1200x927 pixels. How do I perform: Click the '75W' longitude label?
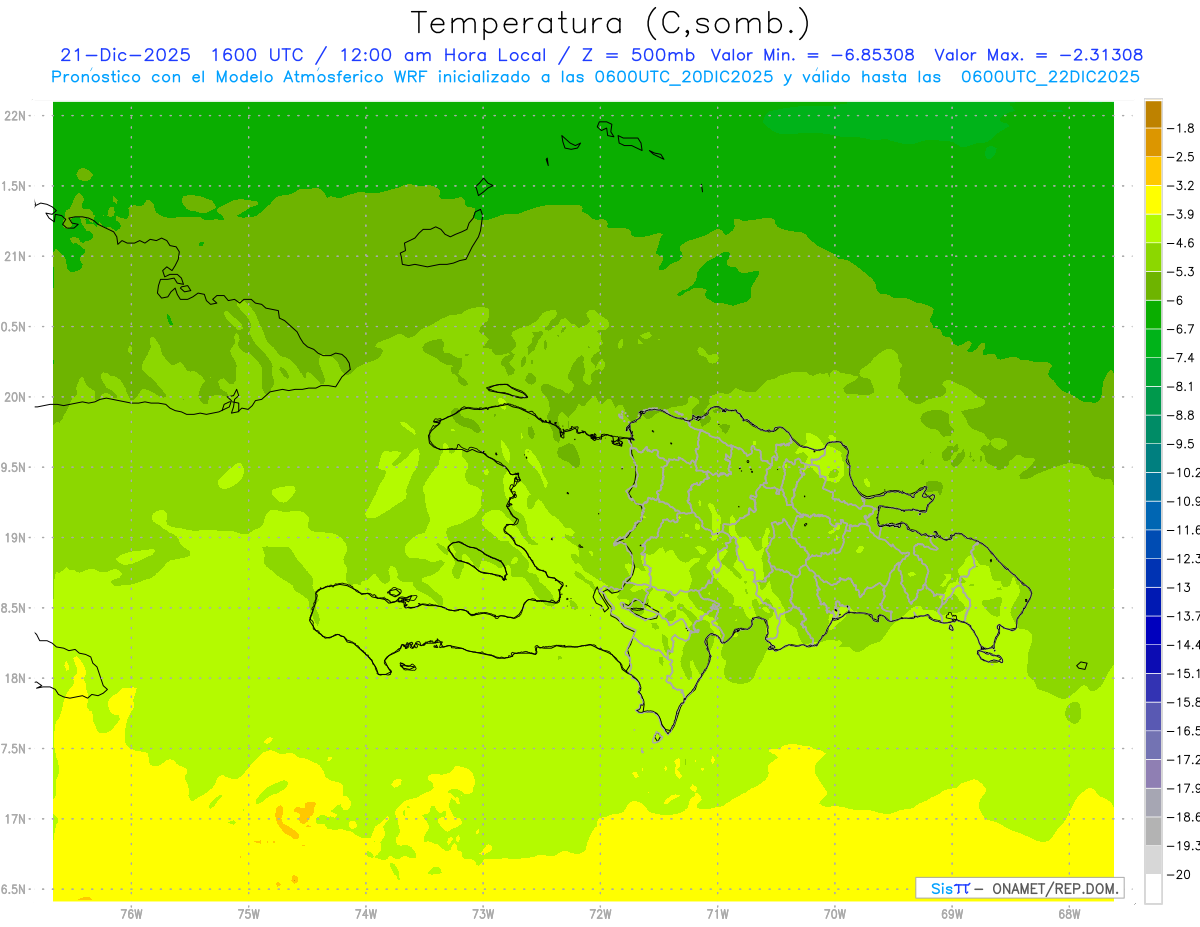pos(249,914)
